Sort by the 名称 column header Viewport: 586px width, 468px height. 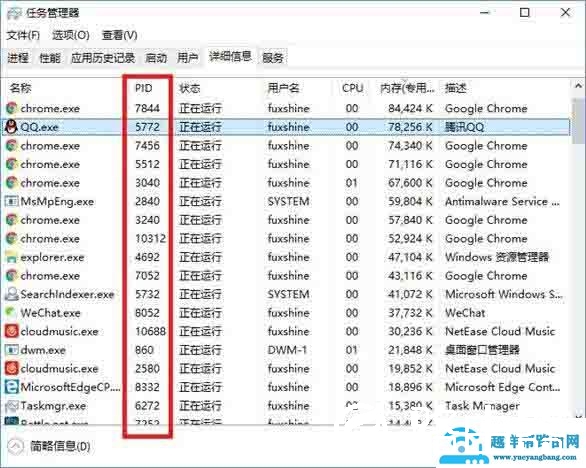point(21,88)
